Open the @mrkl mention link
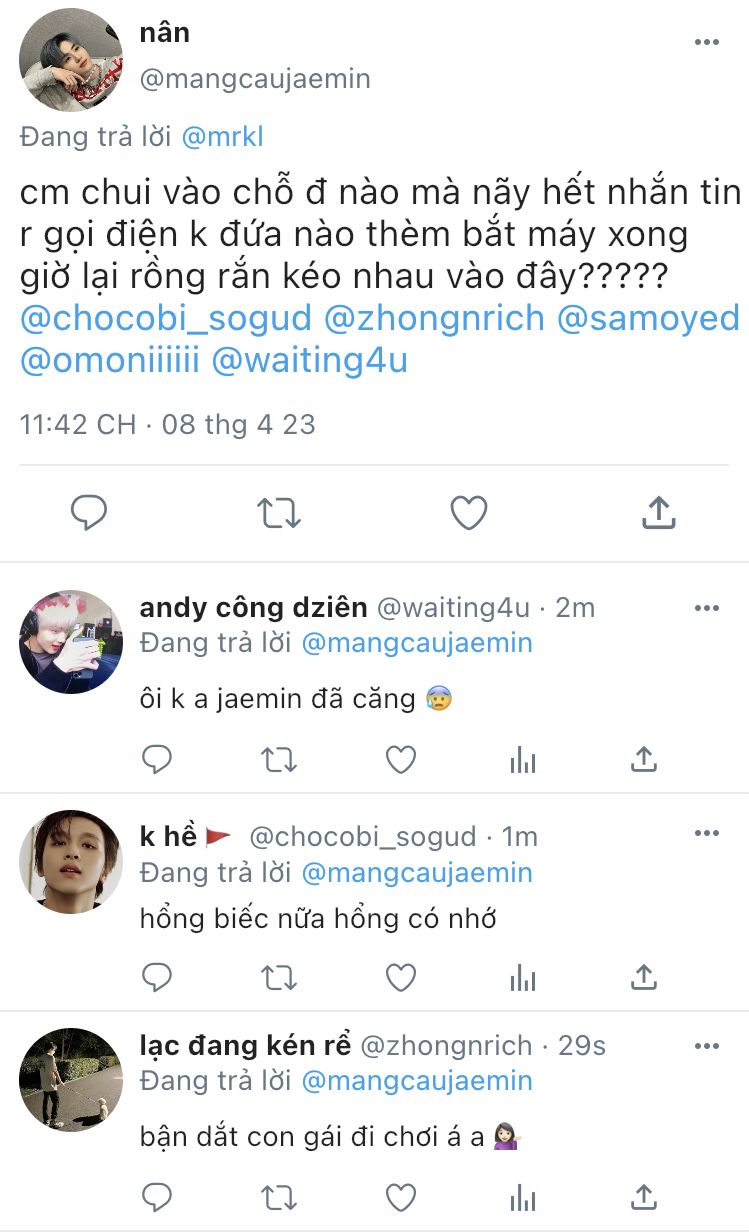This screenshot has width=749, height=1232. click(x=222, y=137)
